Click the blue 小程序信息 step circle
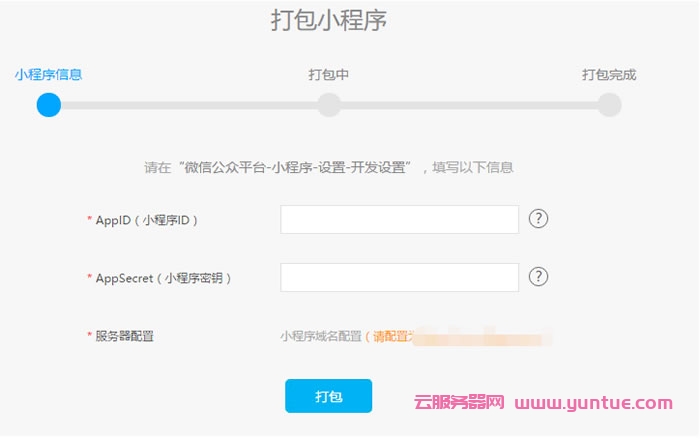This screenshot has height=439, width=700. coord(48,105)
